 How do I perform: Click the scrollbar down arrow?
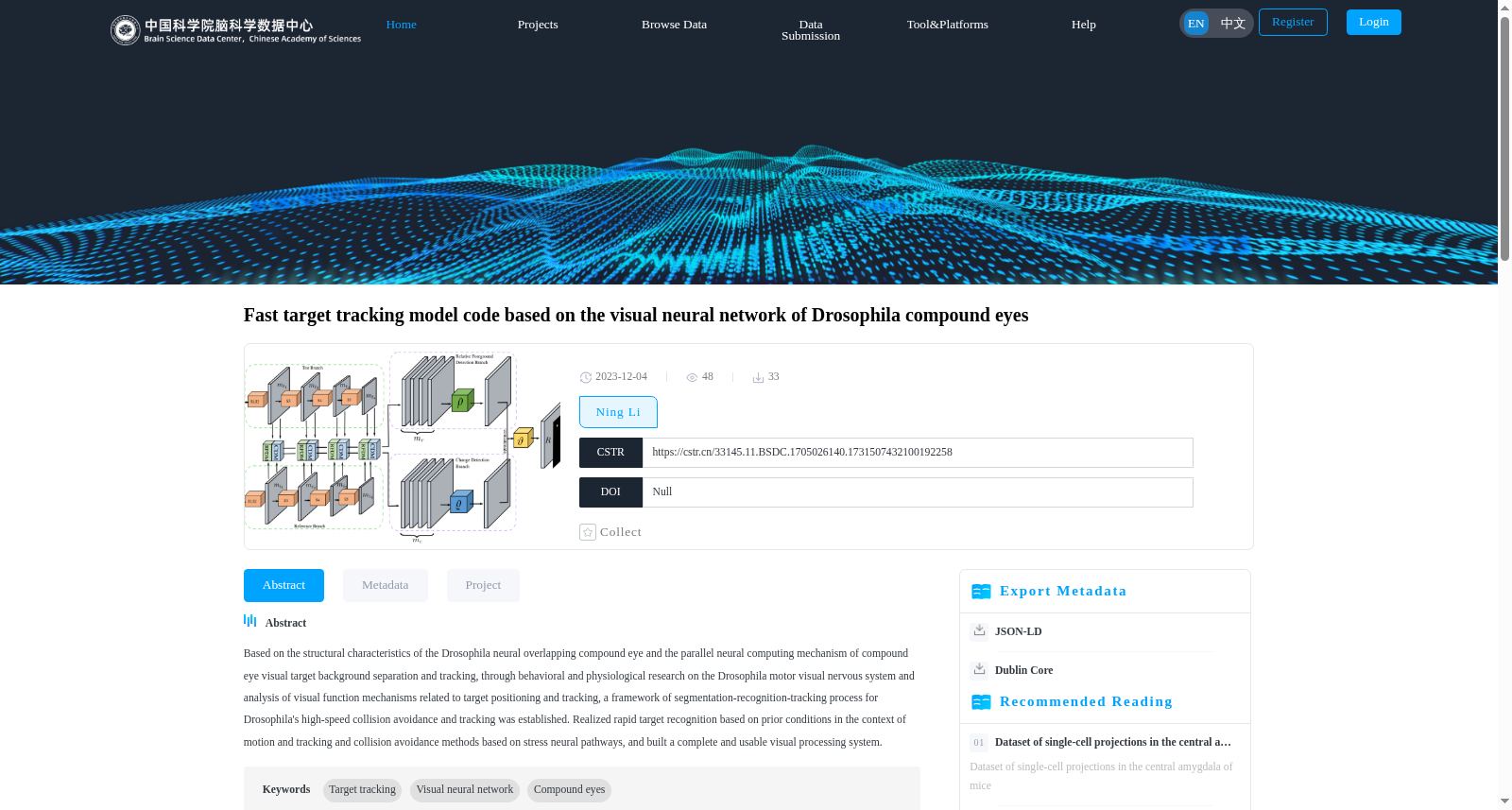[x=1504, y=802]
